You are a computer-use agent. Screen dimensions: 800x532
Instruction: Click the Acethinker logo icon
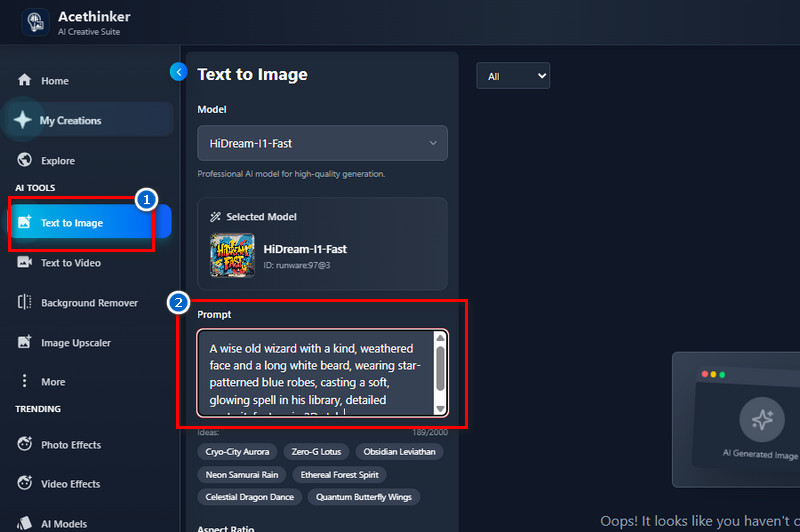tap(35, 22)
